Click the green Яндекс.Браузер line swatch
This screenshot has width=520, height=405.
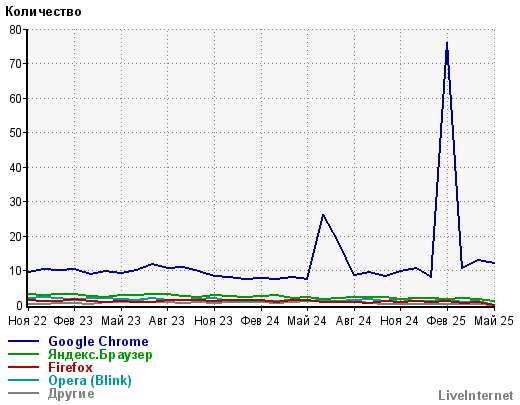click(x=23, y=354)
